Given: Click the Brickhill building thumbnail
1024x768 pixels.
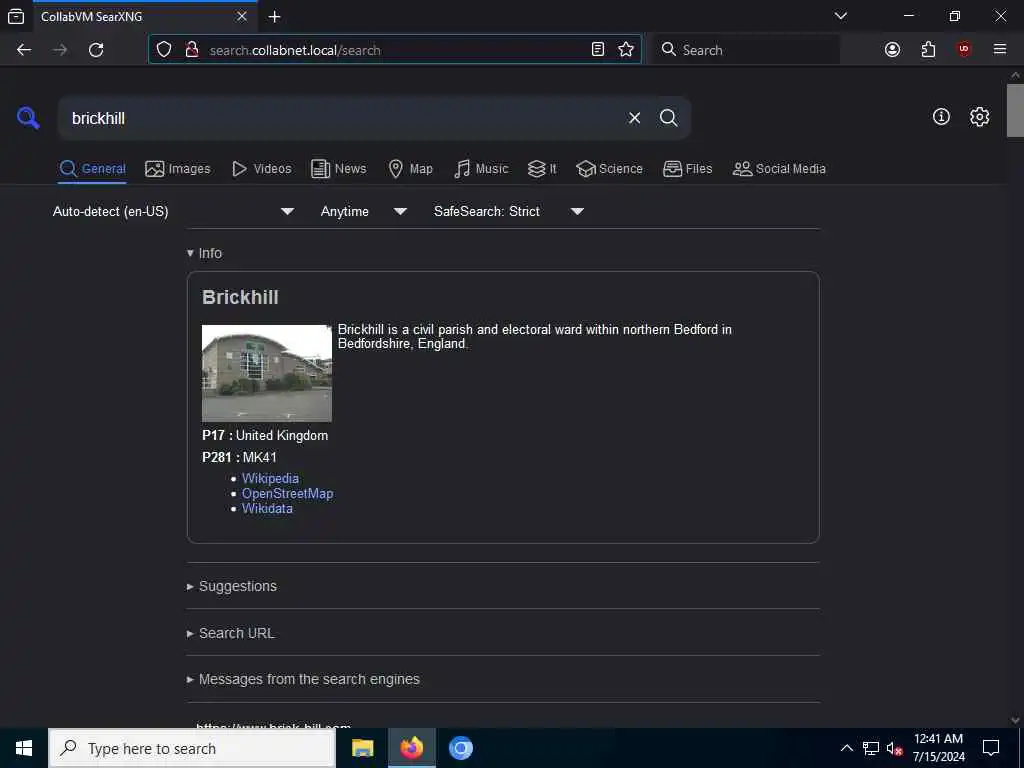Looking at the screenshot, I should click(266, 373).
